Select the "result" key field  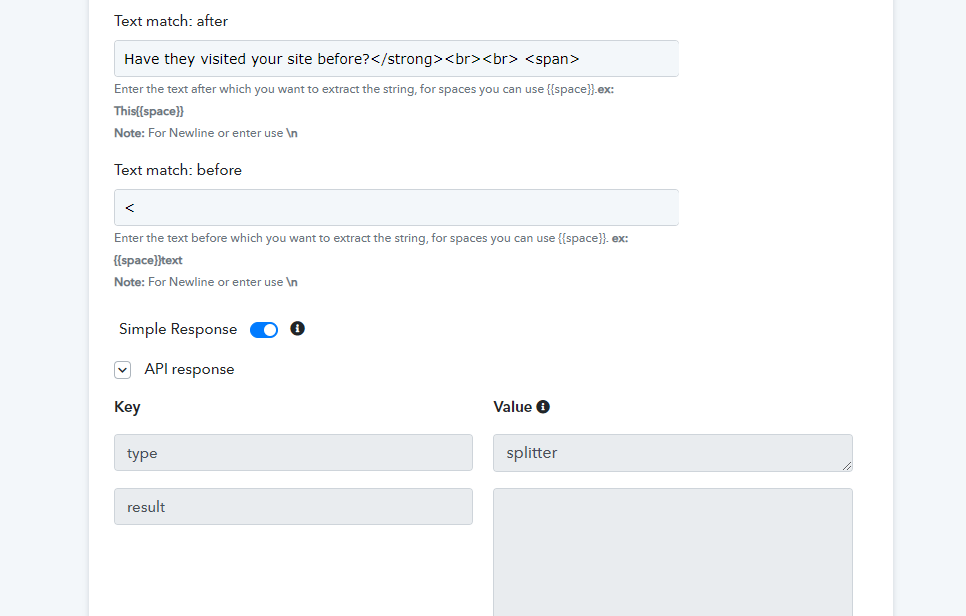click(293, 507)
